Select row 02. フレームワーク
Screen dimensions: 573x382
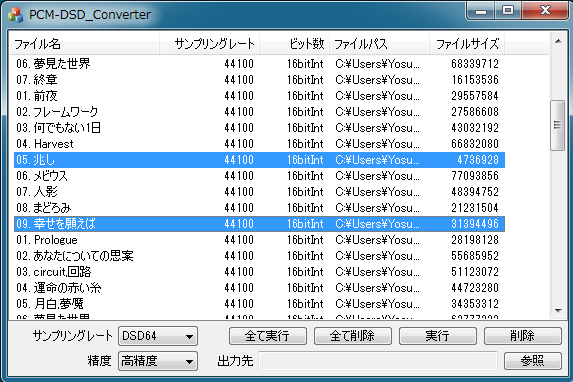coord(259,112)
